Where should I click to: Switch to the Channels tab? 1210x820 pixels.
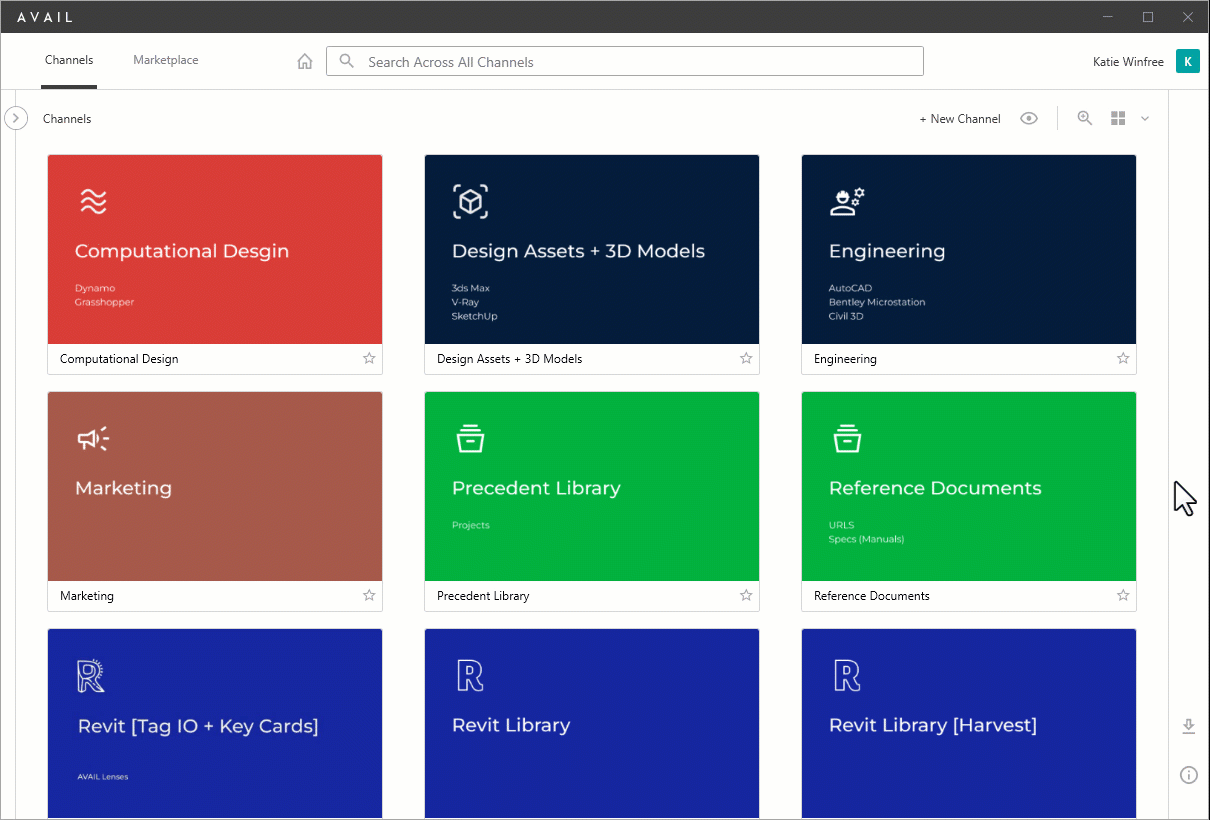coord(69,60)
